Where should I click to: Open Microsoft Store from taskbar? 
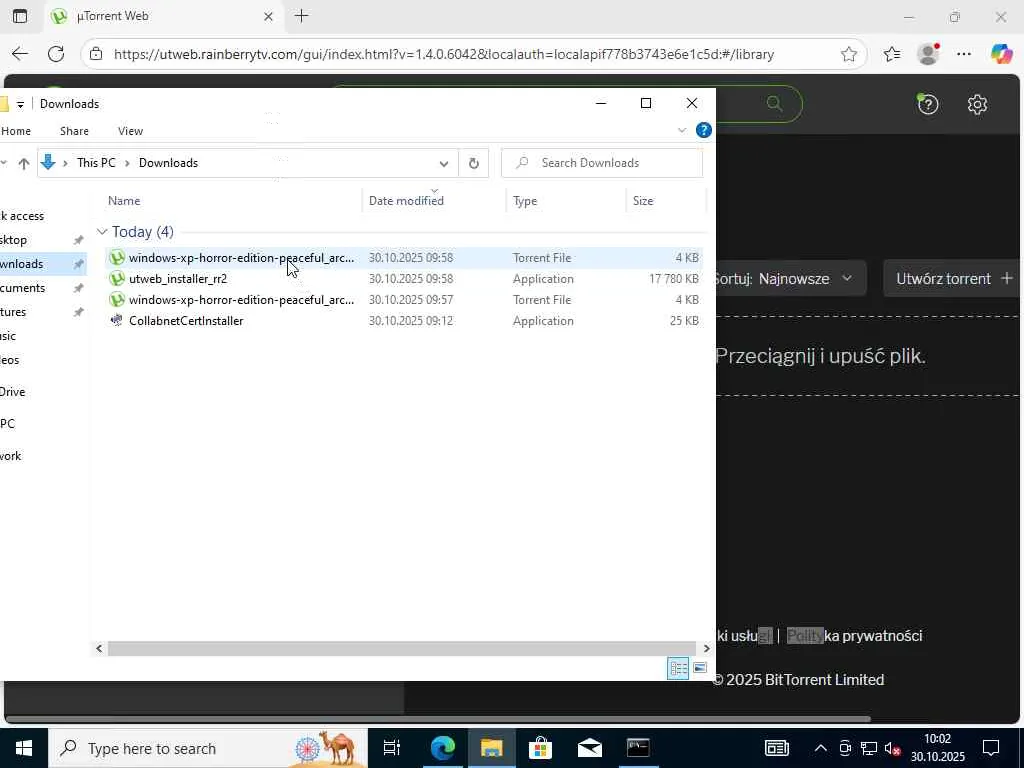(x=540, y=748)
